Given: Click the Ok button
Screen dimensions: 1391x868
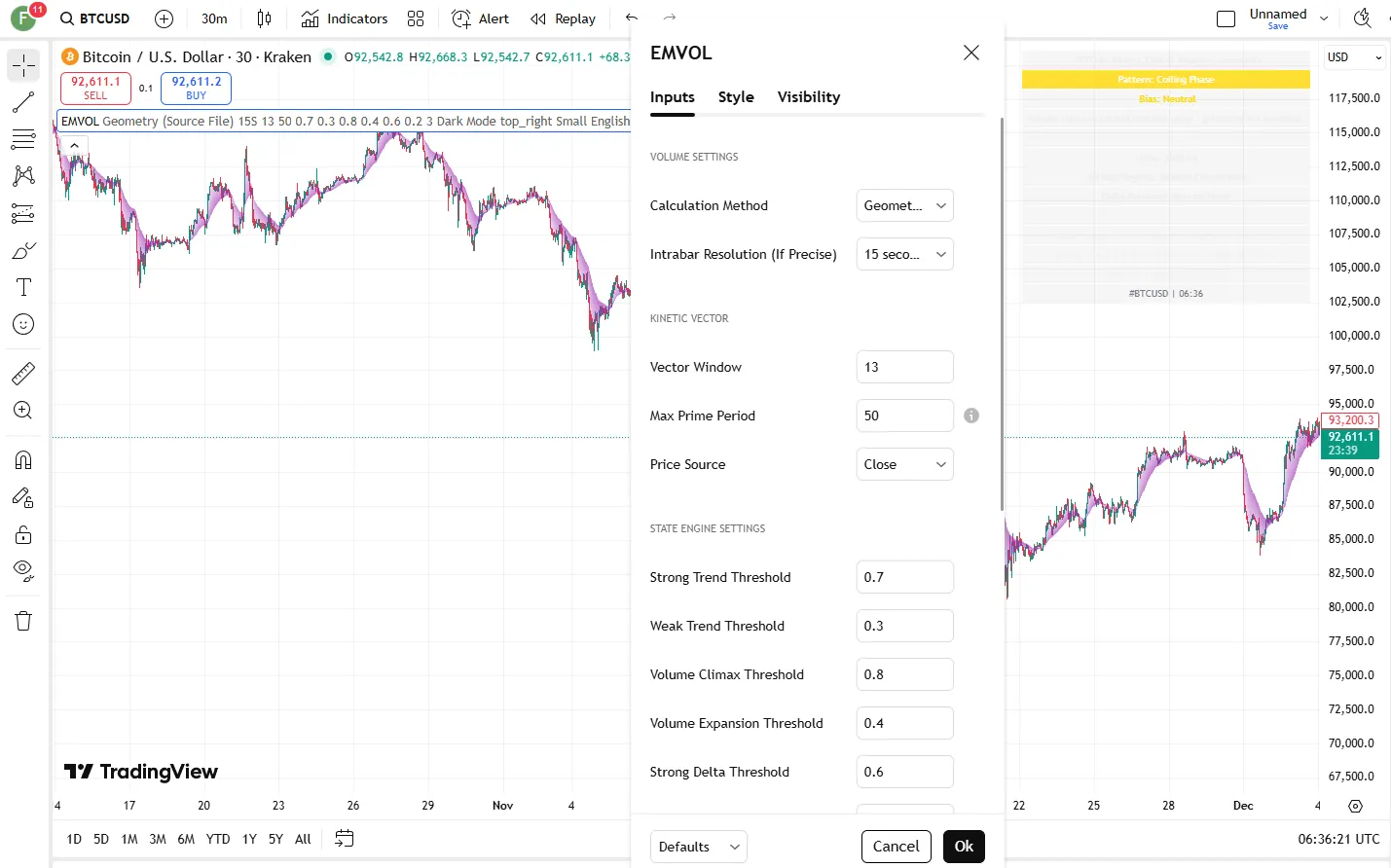Looking at the screenshot, I should [x=964, y=847].
